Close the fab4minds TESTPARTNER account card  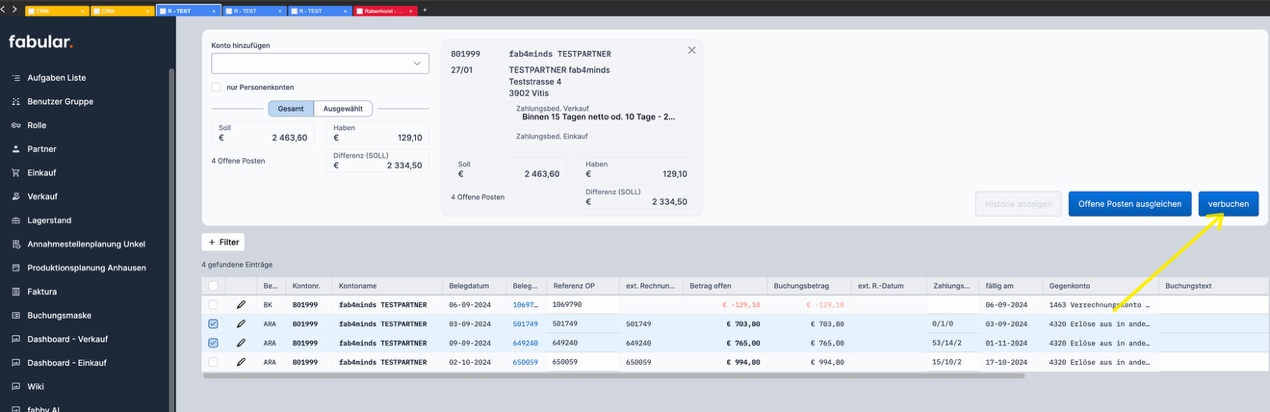coord(691,51)
